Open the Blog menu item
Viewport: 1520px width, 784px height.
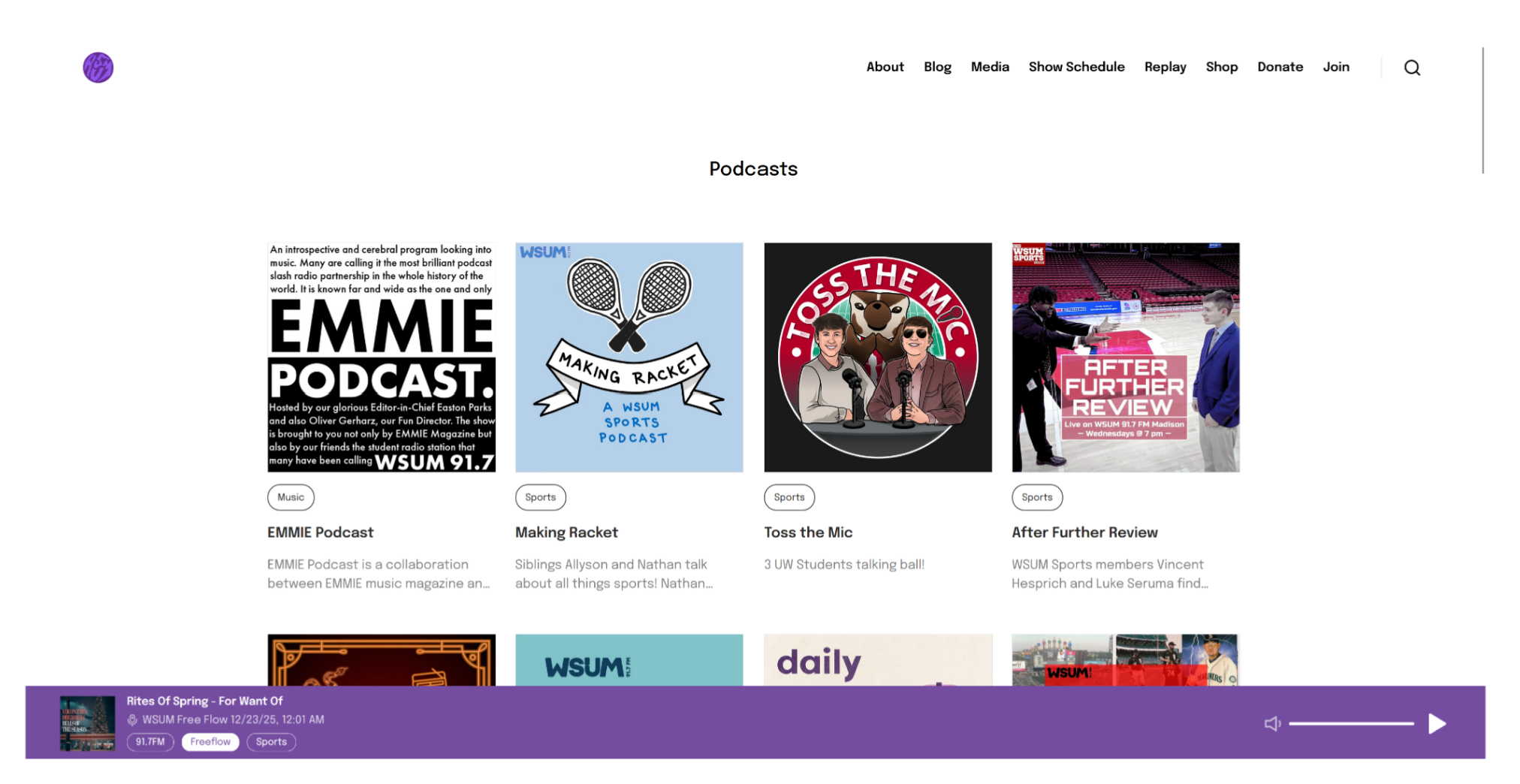[x=937, y=67]
